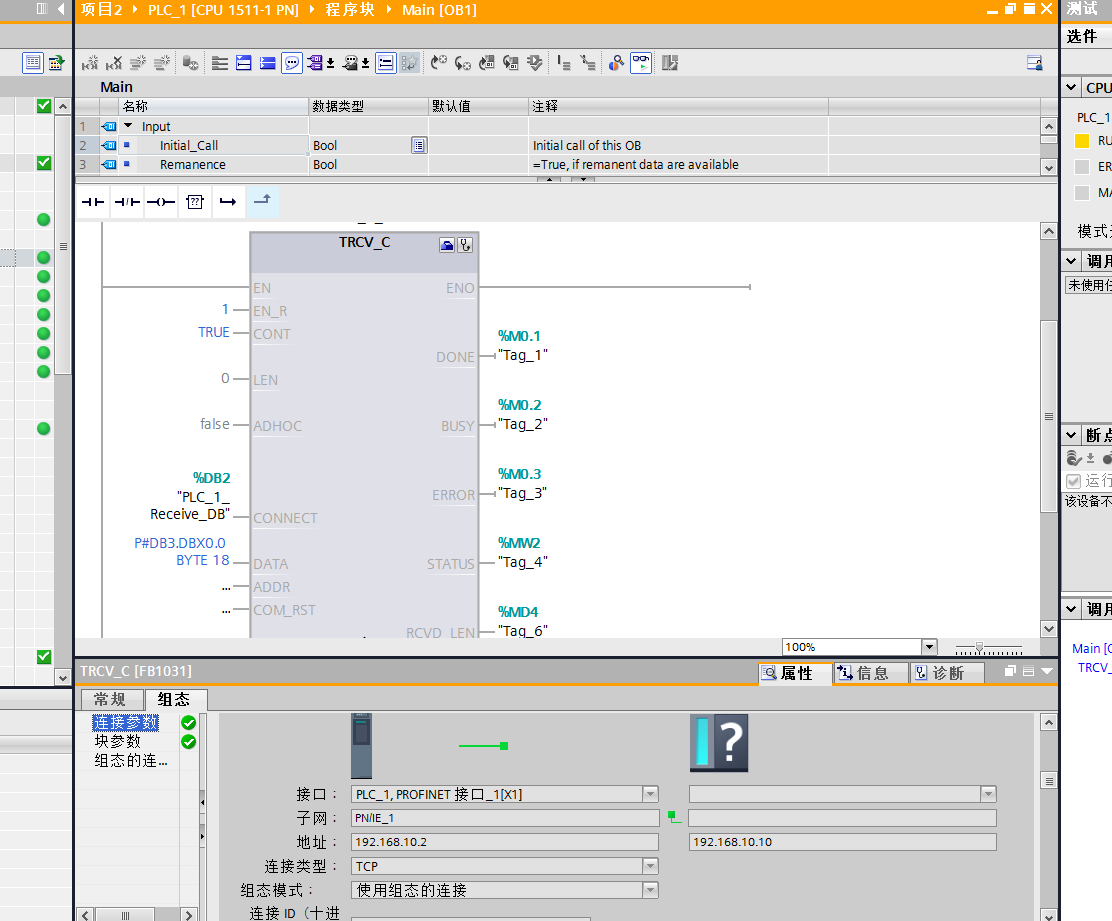Insert an empty box instruction
This screenshot has width=1112, height=921.
coord(195,202)
